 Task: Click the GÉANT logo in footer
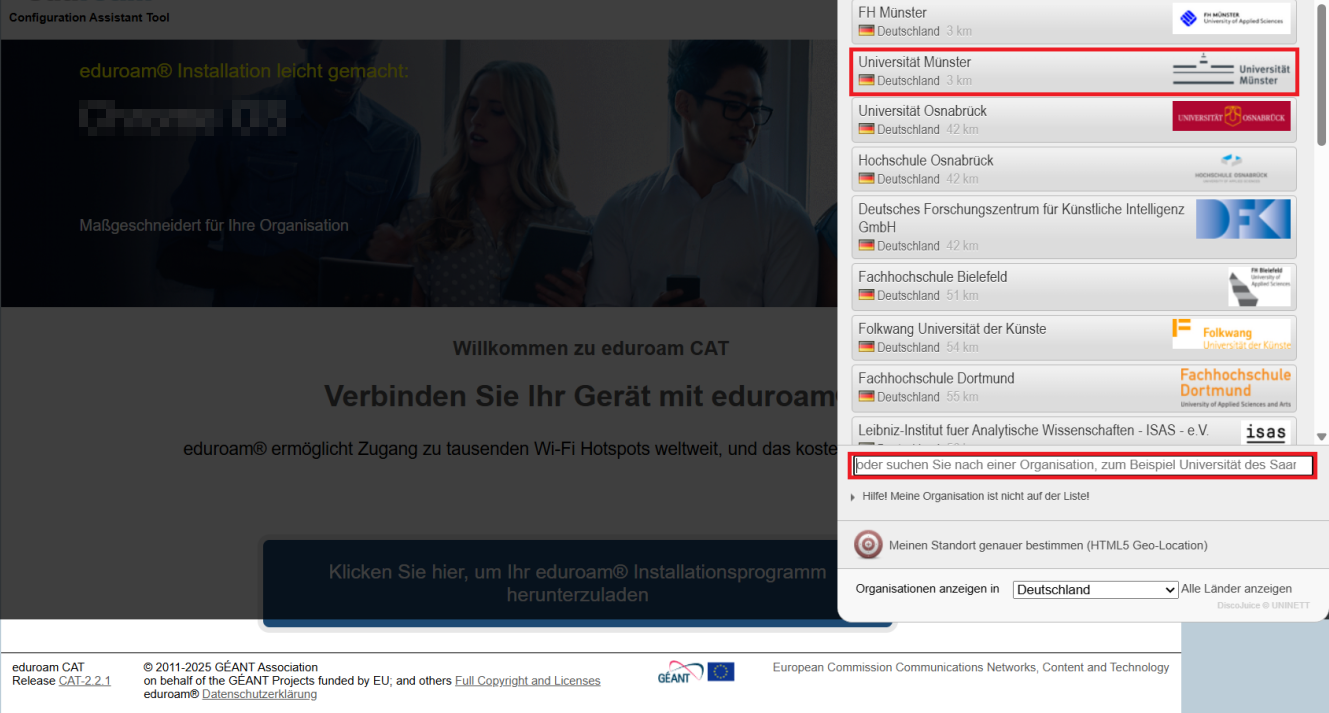tap(680, 673)
